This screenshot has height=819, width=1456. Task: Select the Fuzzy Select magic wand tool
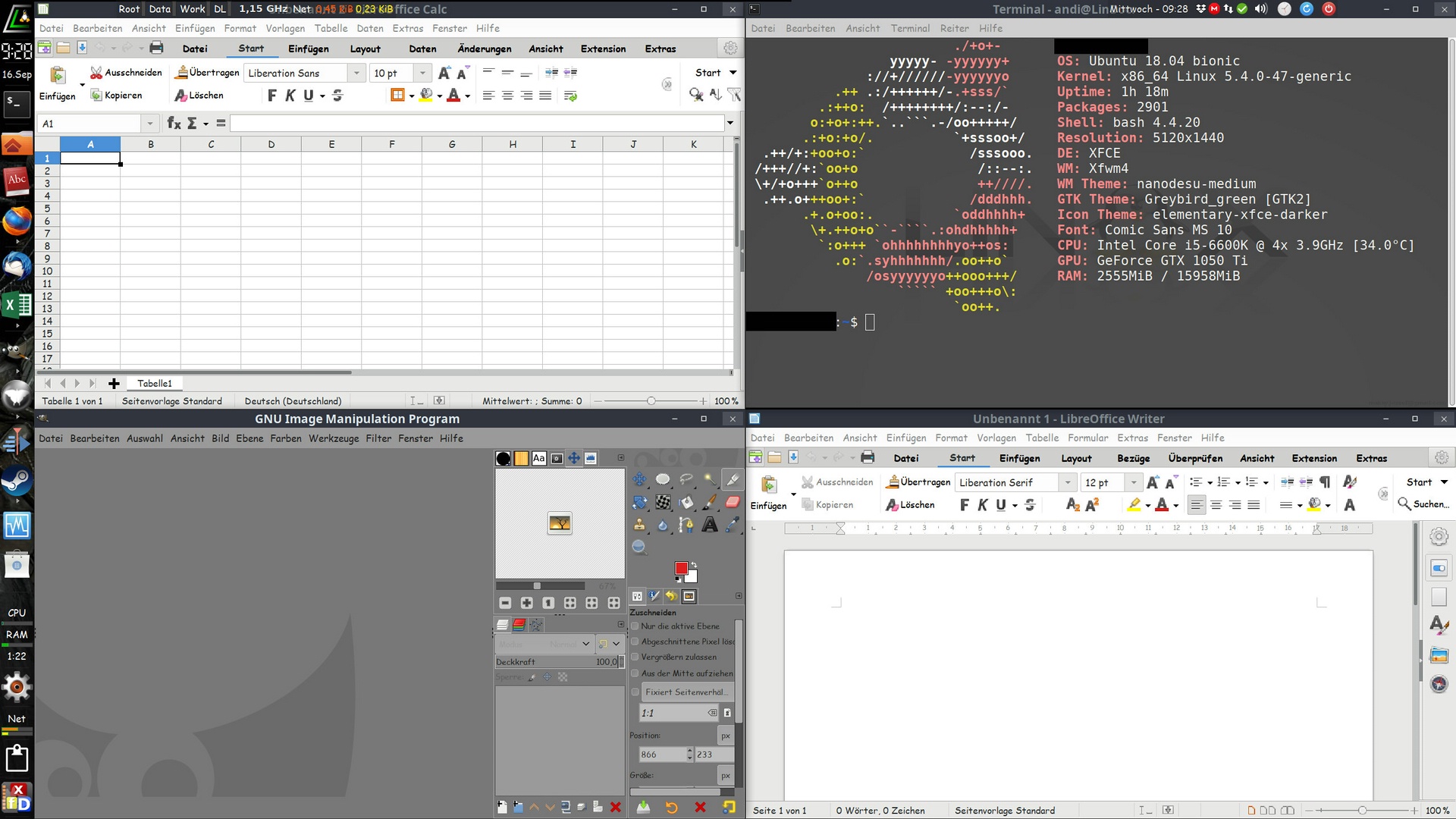(x=710, y=479)
